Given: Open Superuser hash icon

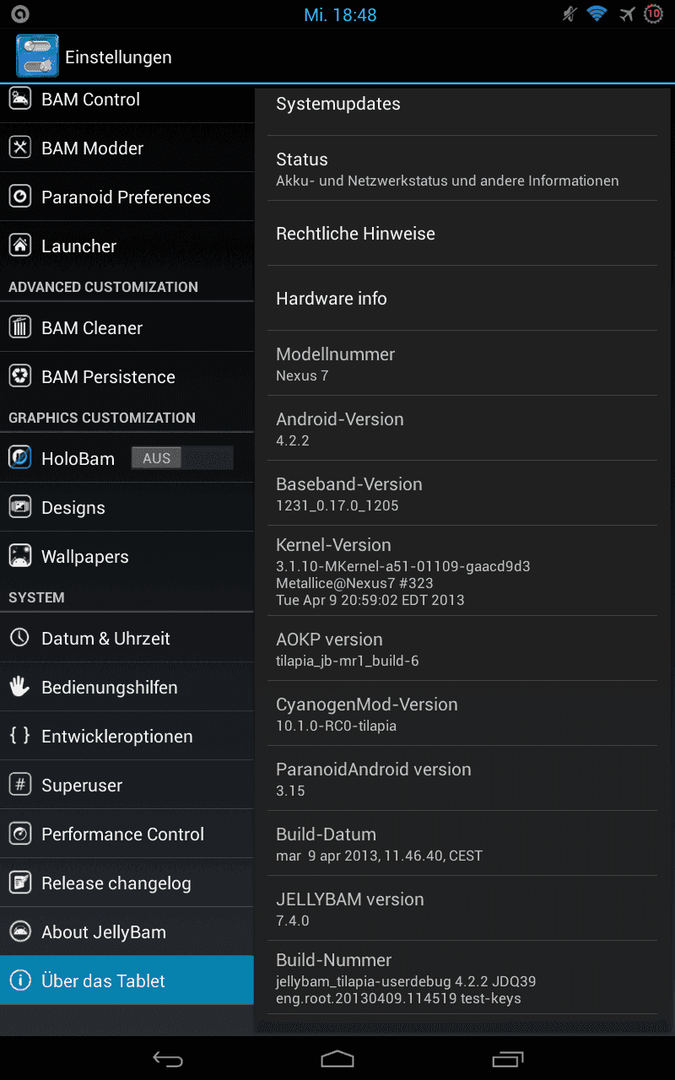Looking at the screenshot, I should pos(20,785).
